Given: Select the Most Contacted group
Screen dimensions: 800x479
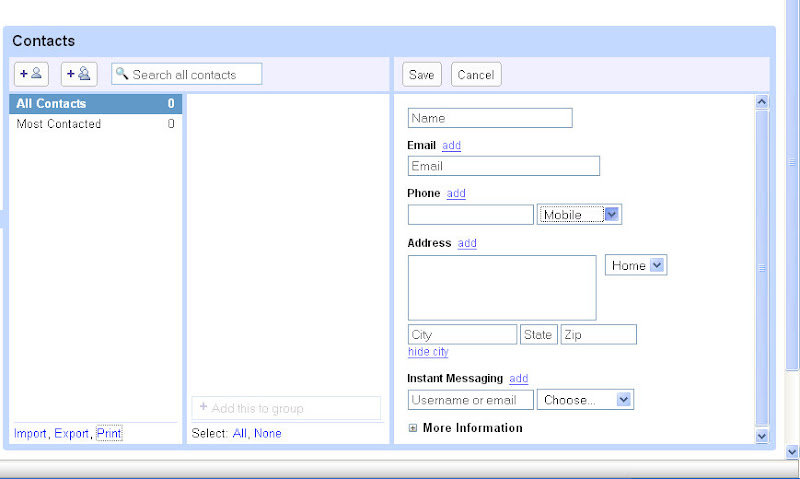Looking at the screenshot, I should pyautogui.click(x=95, y=124).
